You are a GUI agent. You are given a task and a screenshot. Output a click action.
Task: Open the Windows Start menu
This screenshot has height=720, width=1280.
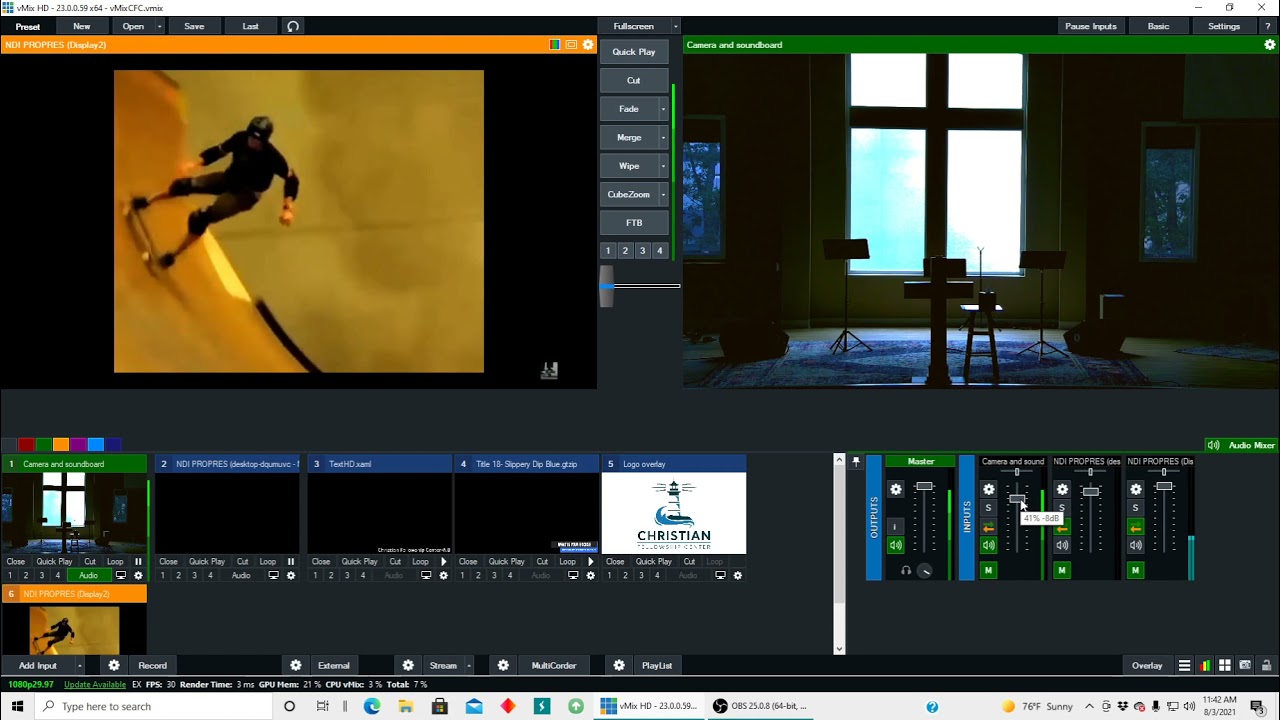point(17,706)
